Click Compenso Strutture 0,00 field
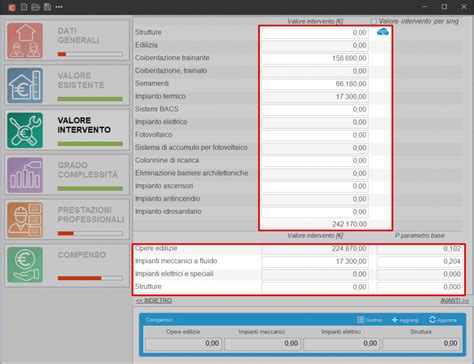 (x=421, y=344)
